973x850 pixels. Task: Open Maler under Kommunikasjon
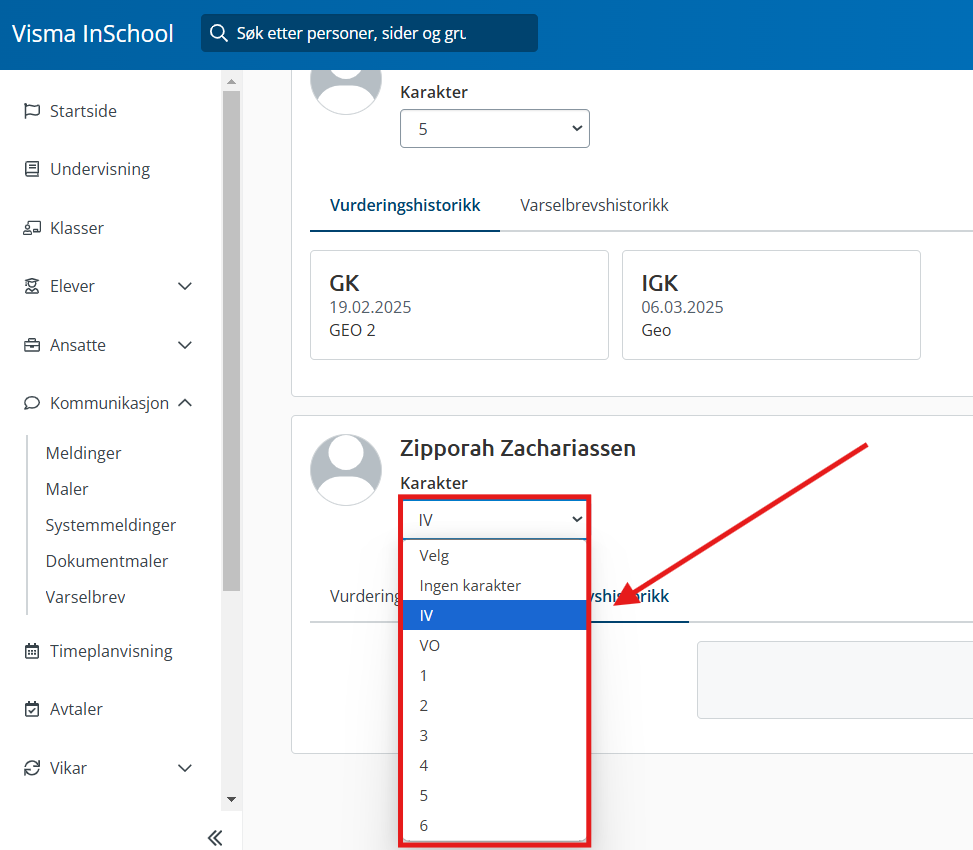[x=67, y=489]
